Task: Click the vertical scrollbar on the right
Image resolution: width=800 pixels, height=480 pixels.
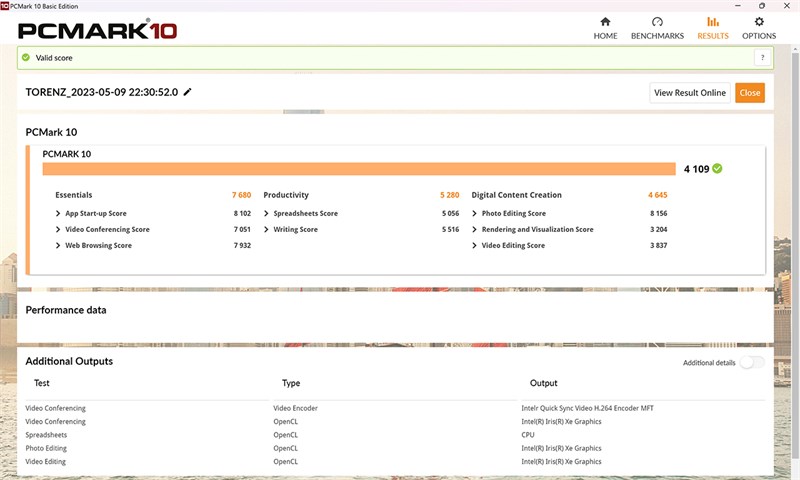Action: 795,255
